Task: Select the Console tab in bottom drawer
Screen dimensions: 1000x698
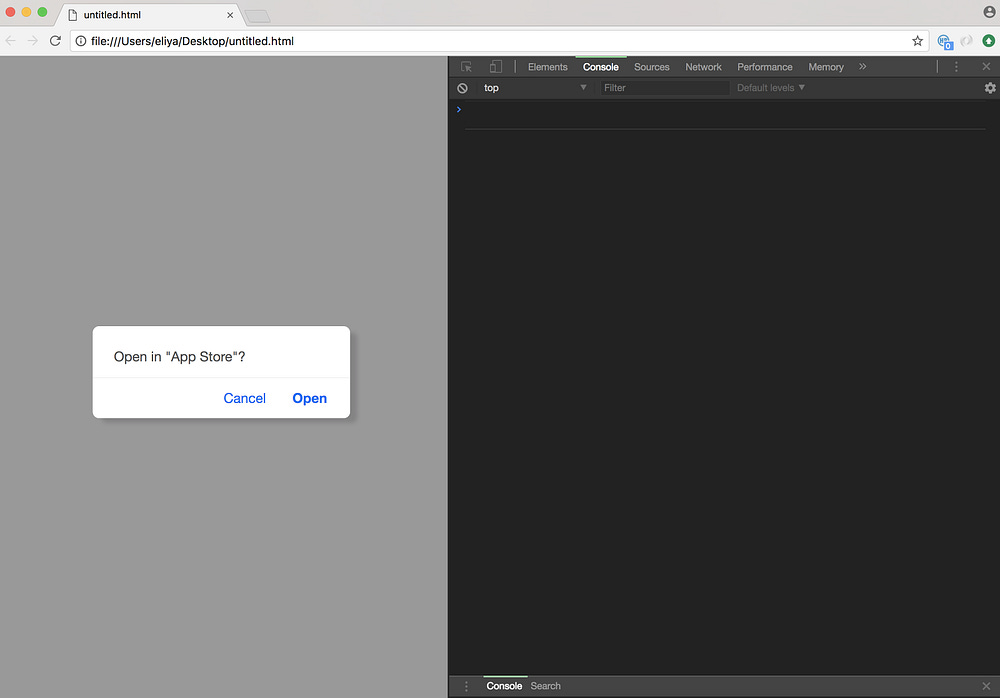Action: tap(504, 686)
